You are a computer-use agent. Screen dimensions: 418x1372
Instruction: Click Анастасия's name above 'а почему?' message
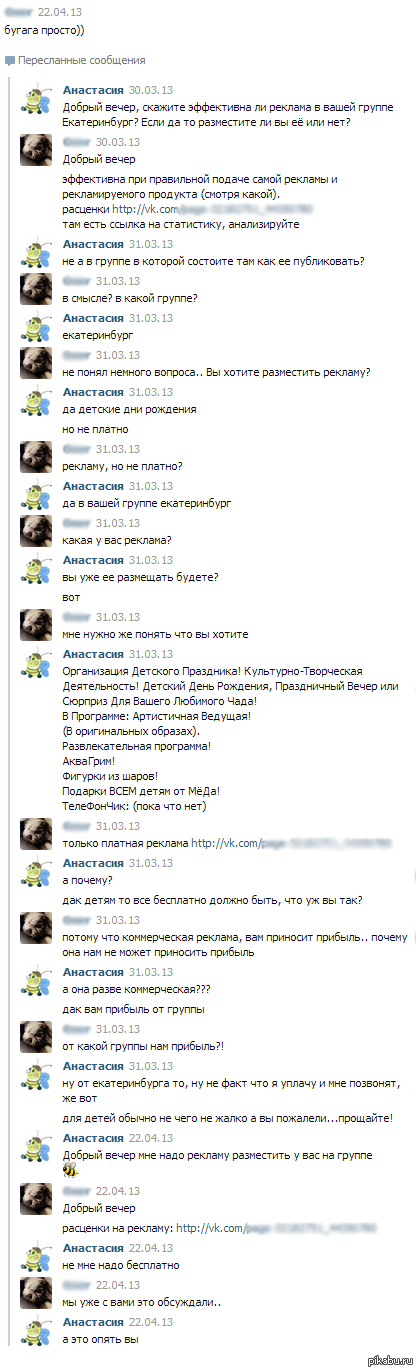click(x=93, y=862)
